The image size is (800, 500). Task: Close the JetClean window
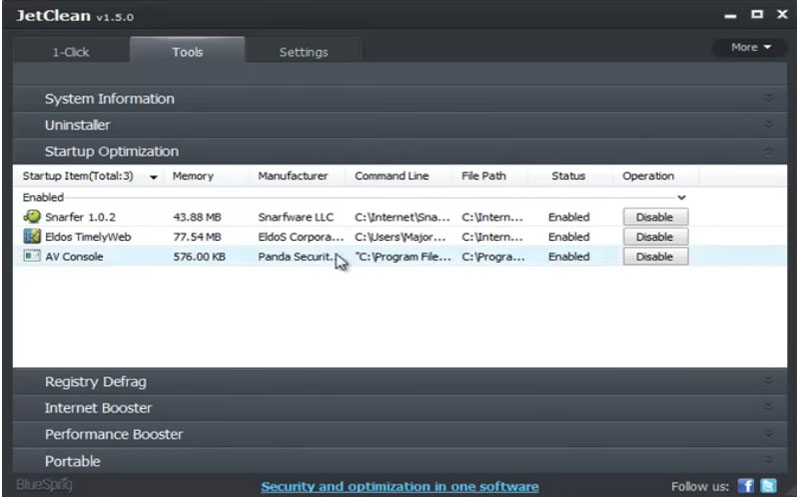(x=782, y=14)
